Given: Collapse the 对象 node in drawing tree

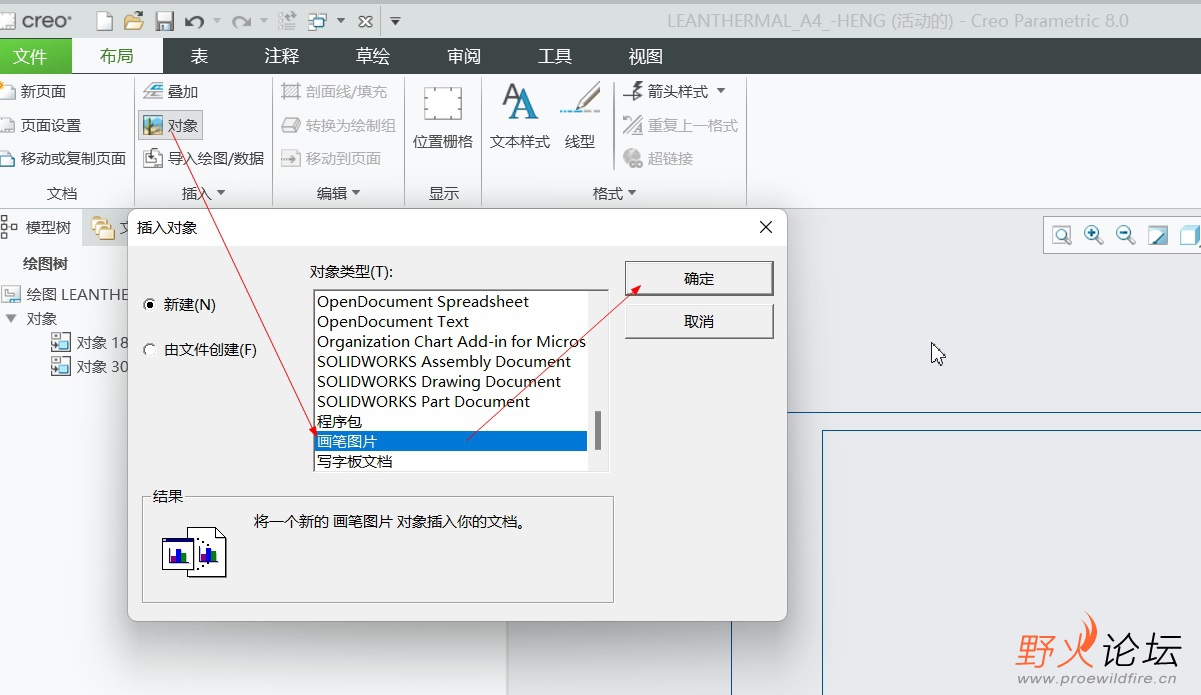Looking at the screenshot, I should pos(11,318).
